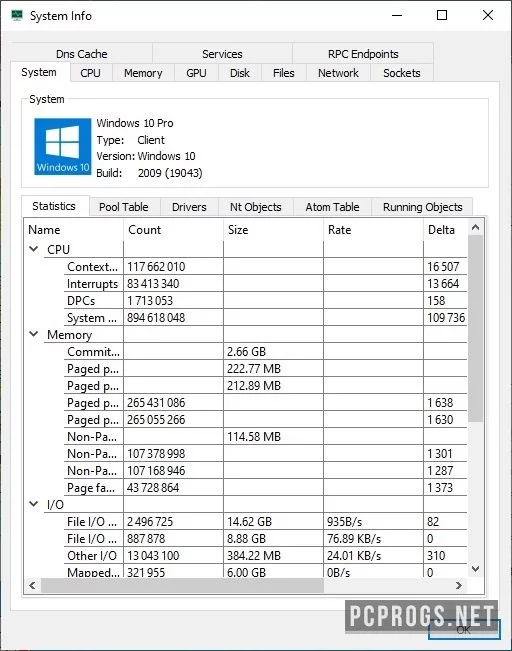Select the Statistics sub-tab

point(54,206)
